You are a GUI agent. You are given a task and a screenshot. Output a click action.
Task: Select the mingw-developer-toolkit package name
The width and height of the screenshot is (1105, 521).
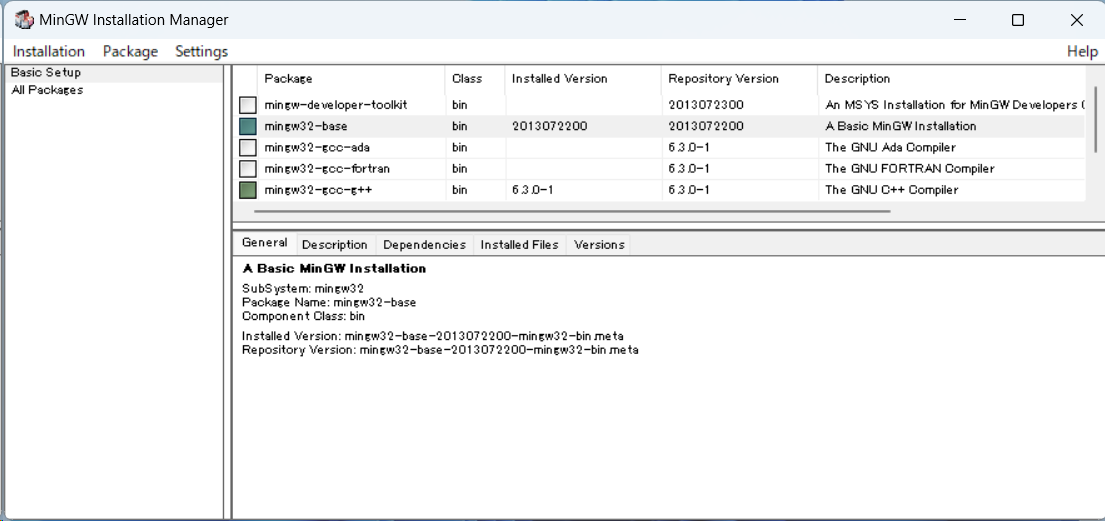click(336, 105)
